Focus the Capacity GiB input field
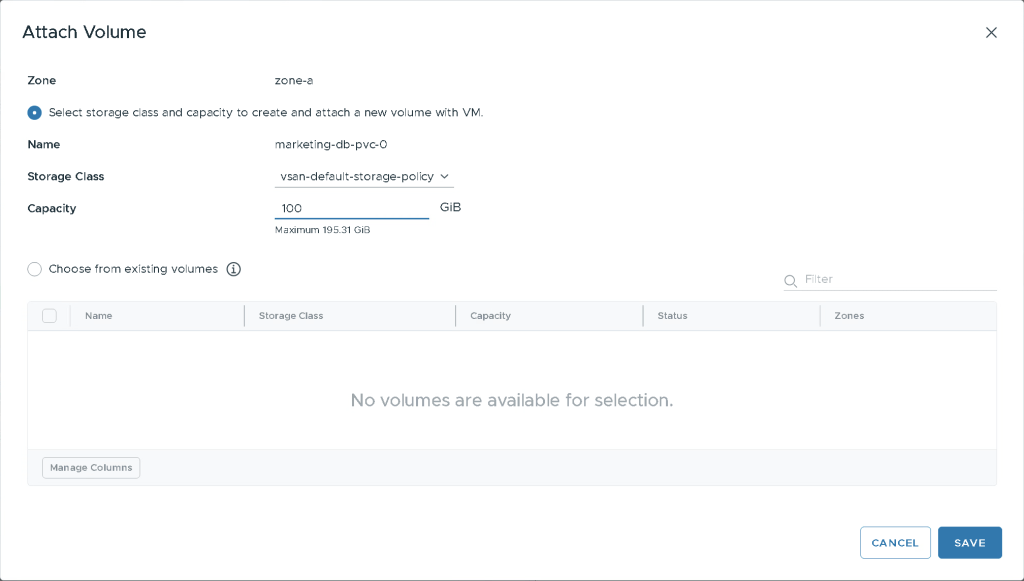 tap(351, 208)
